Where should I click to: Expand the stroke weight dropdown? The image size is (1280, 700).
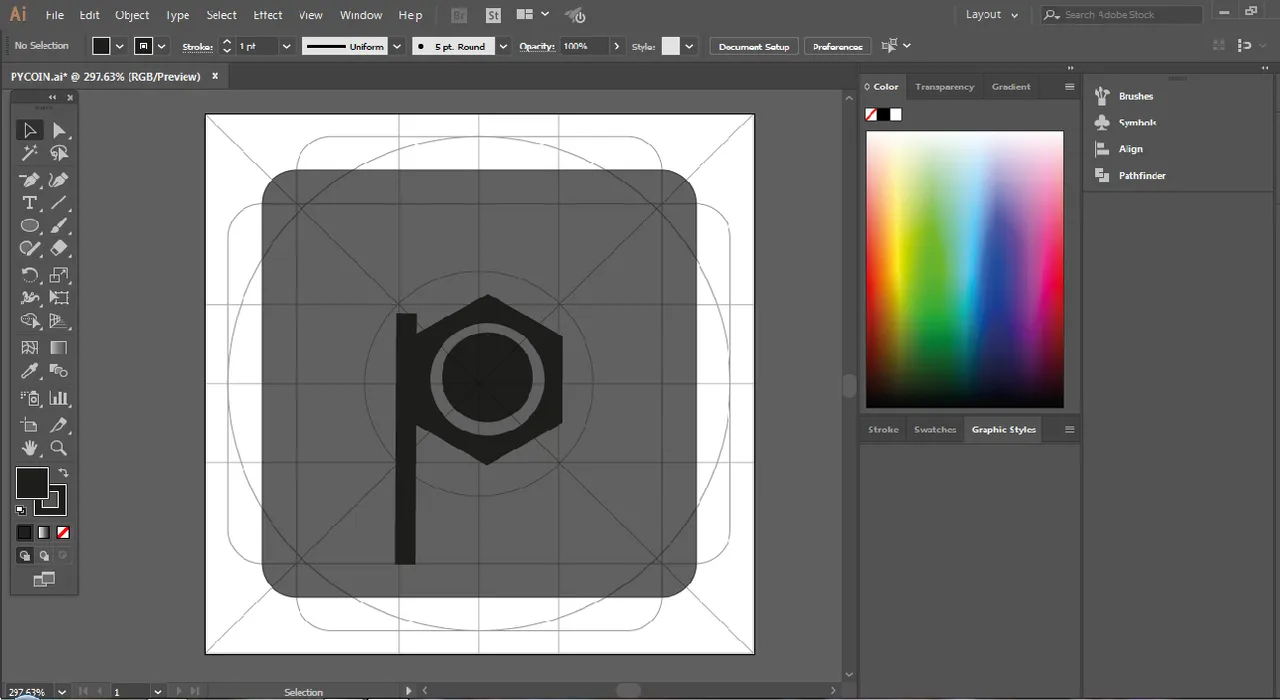[x=287, y=46]
